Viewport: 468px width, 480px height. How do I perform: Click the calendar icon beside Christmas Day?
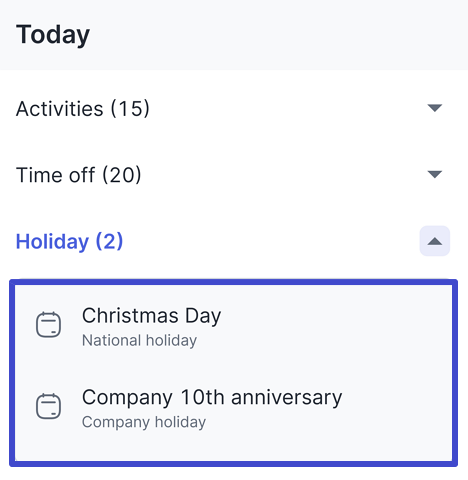(x=48, y=324)
